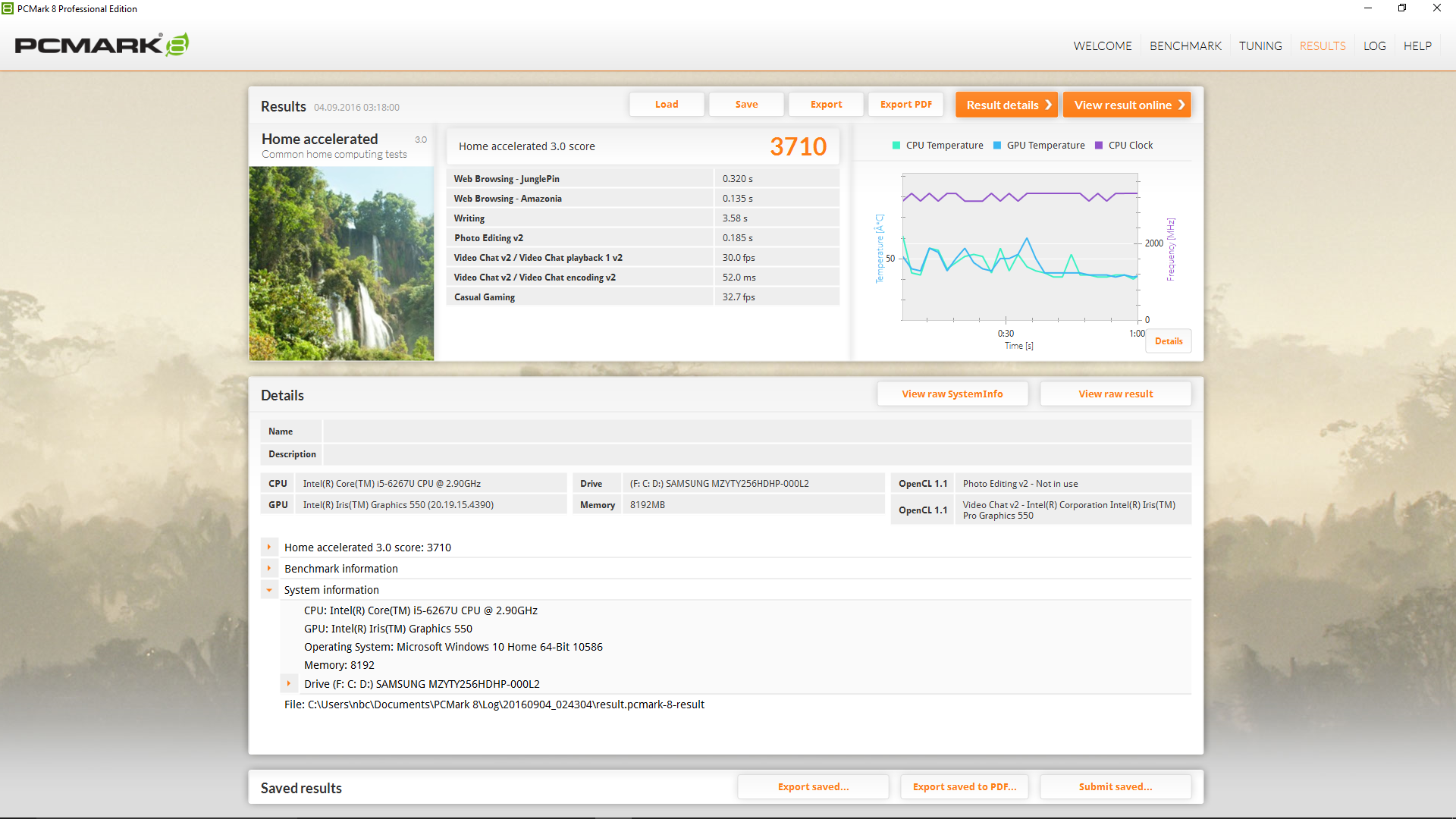Click the PCMark 8 title bar app icon
1456x819 pixels.
pyautogui.click(x=8, y=8)
